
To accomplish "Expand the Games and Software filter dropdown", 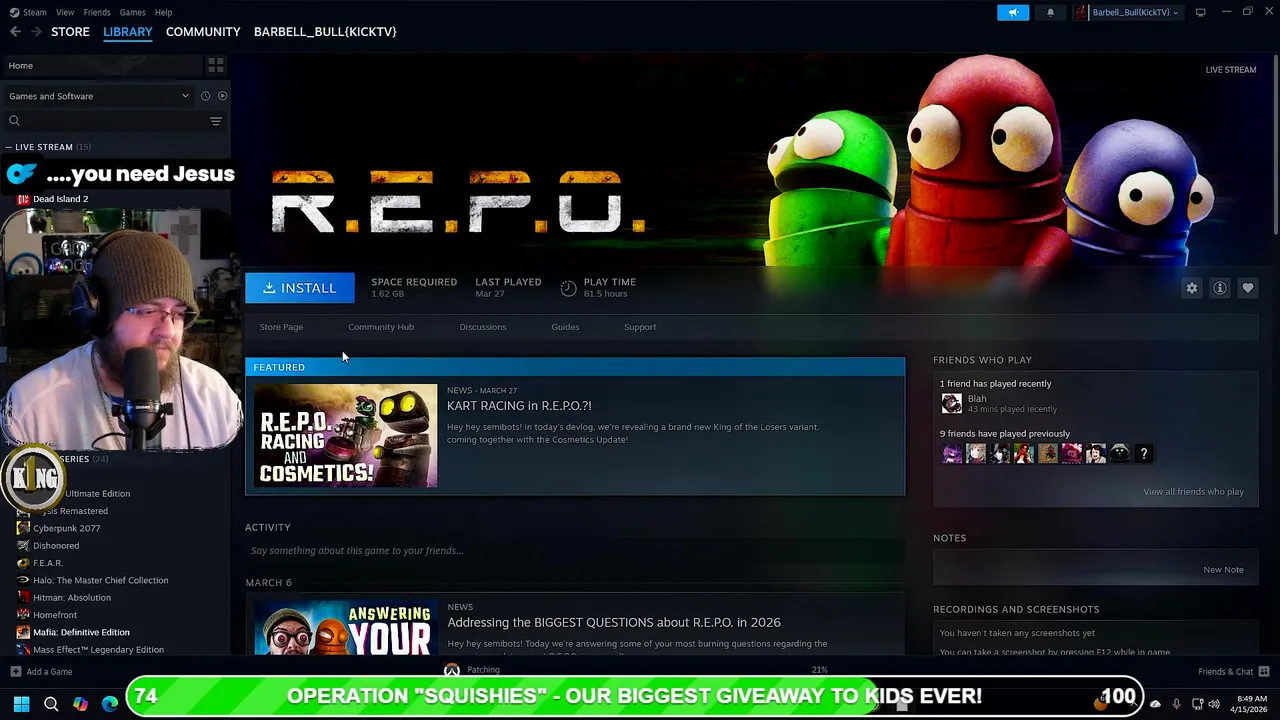I will click(98, 96).
